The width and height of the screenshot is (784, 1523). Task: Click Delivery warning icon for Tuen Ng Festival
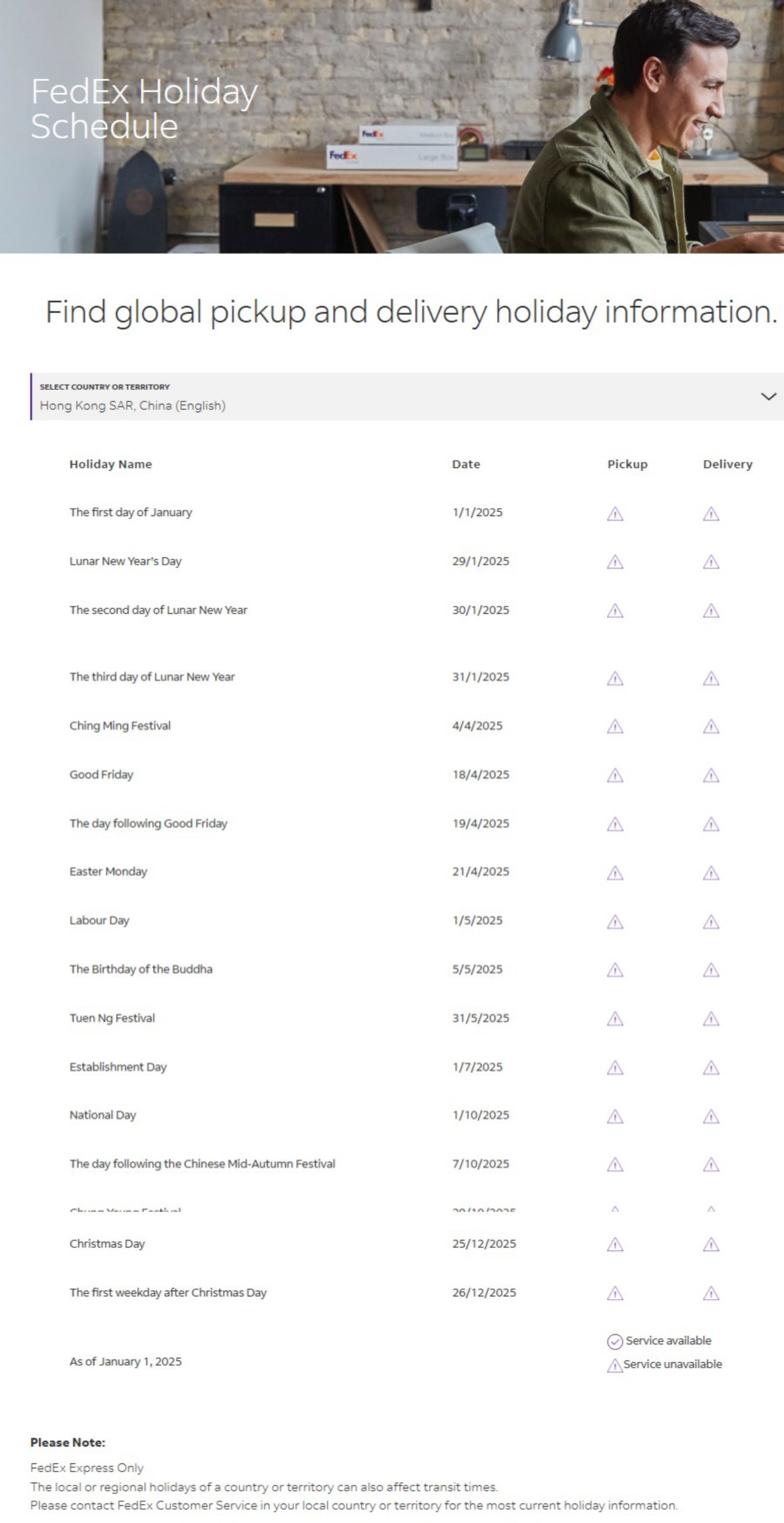point(711,1019)
